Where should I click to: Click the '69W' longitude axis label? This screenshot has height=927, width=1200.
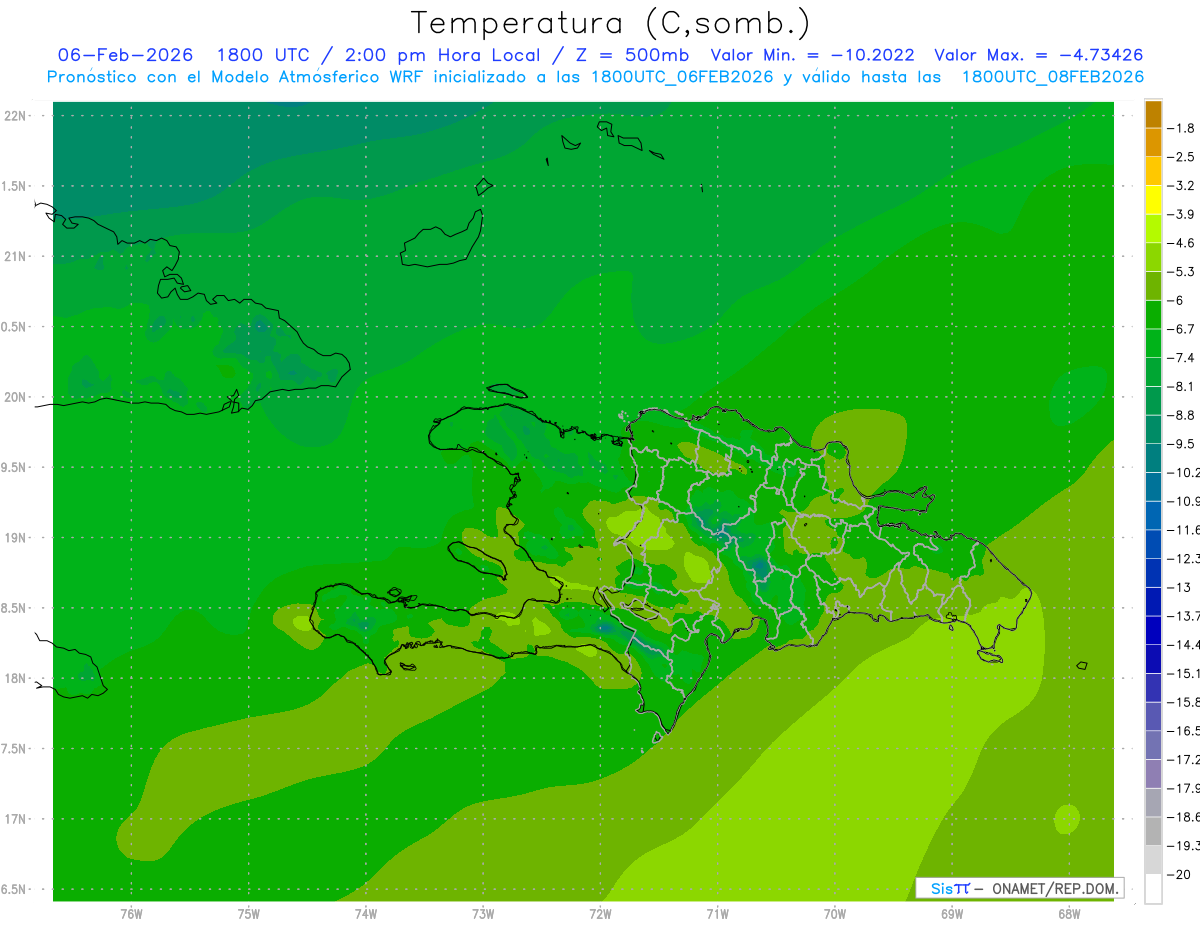point(952,913)
